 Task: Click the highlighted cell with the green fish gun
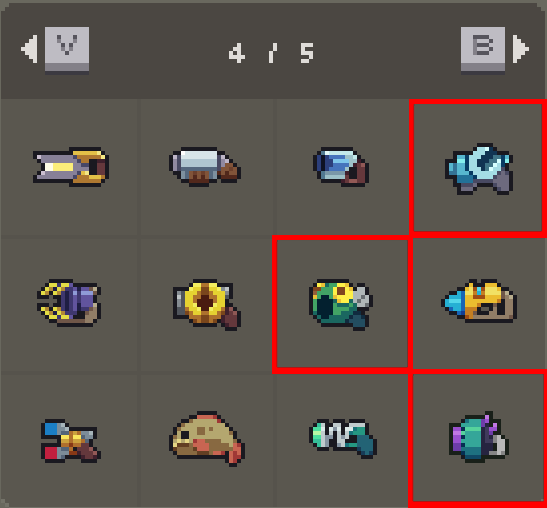[x=342, y=304]
